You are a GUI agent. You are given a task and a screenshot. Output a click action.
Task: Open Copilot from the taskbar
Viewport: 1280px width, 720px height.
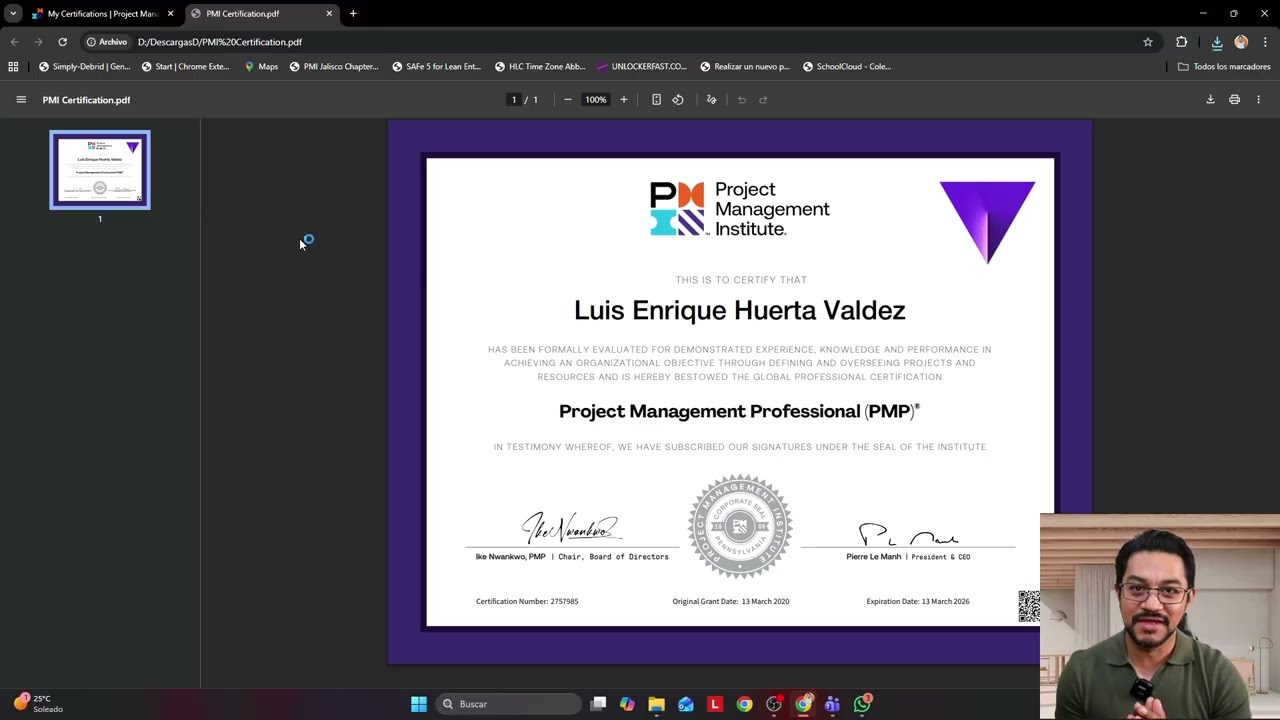[627, 704]
